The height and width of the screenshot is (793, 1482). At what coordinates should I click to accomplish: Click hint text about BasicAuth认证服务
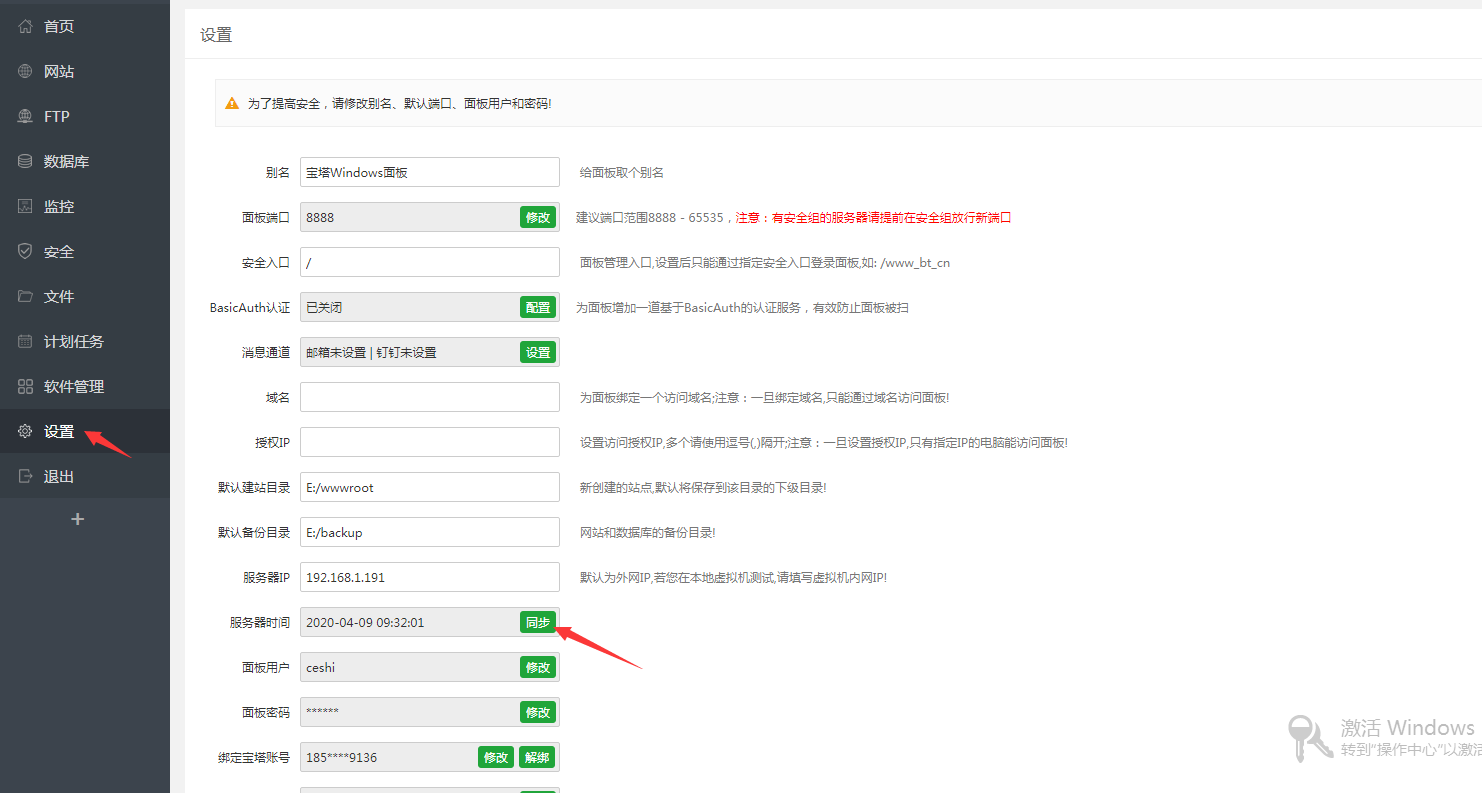pos(742,307)
